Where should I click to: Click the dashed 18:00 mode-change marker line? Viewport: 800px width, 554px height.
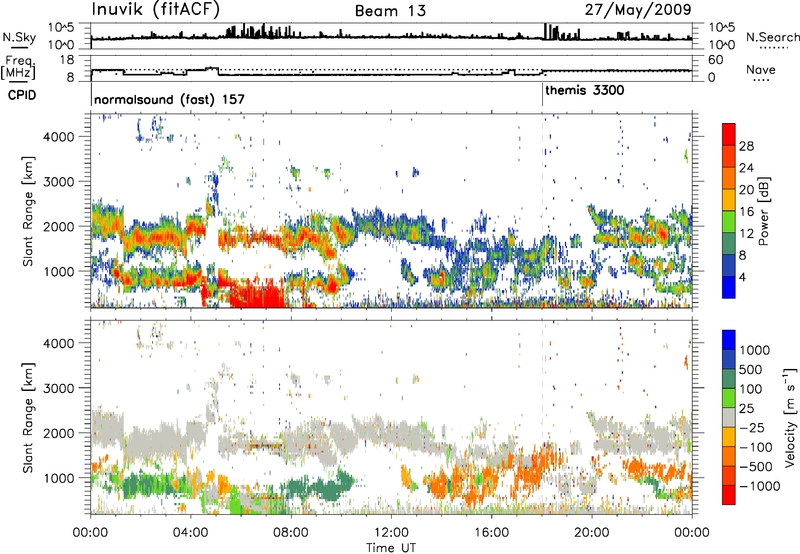(542, 211)
